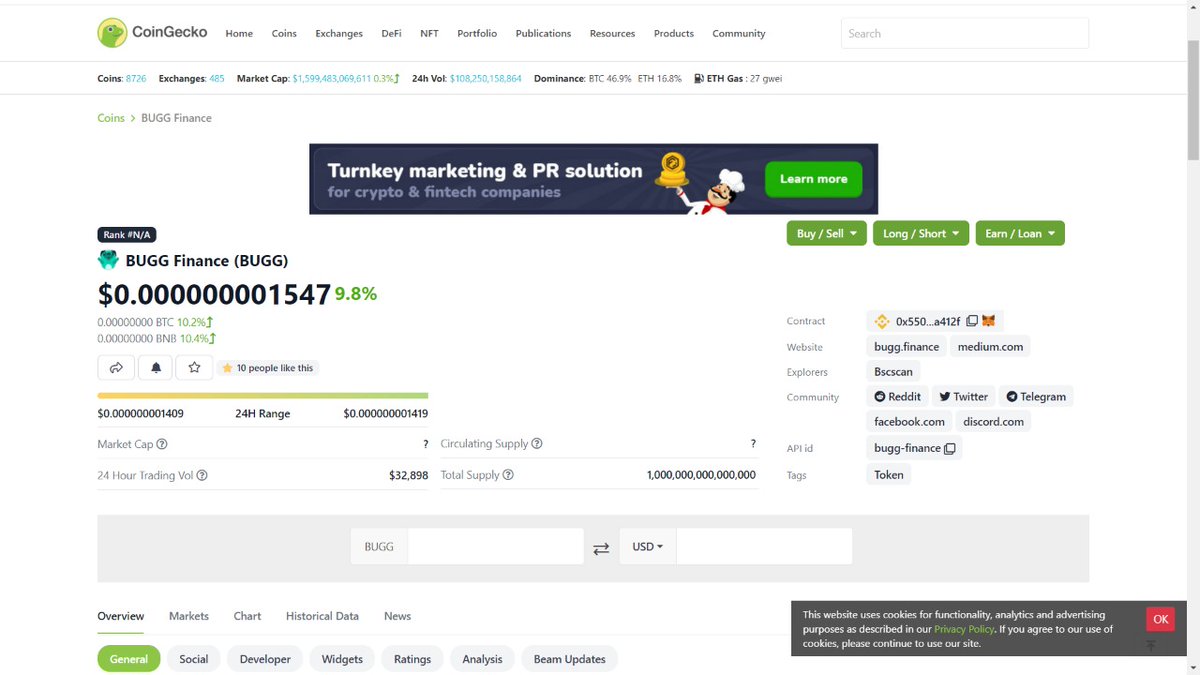Open the Privacy Policy link
The width and height of the screenshot is (1200, 675).
click(x=964, y=629)
